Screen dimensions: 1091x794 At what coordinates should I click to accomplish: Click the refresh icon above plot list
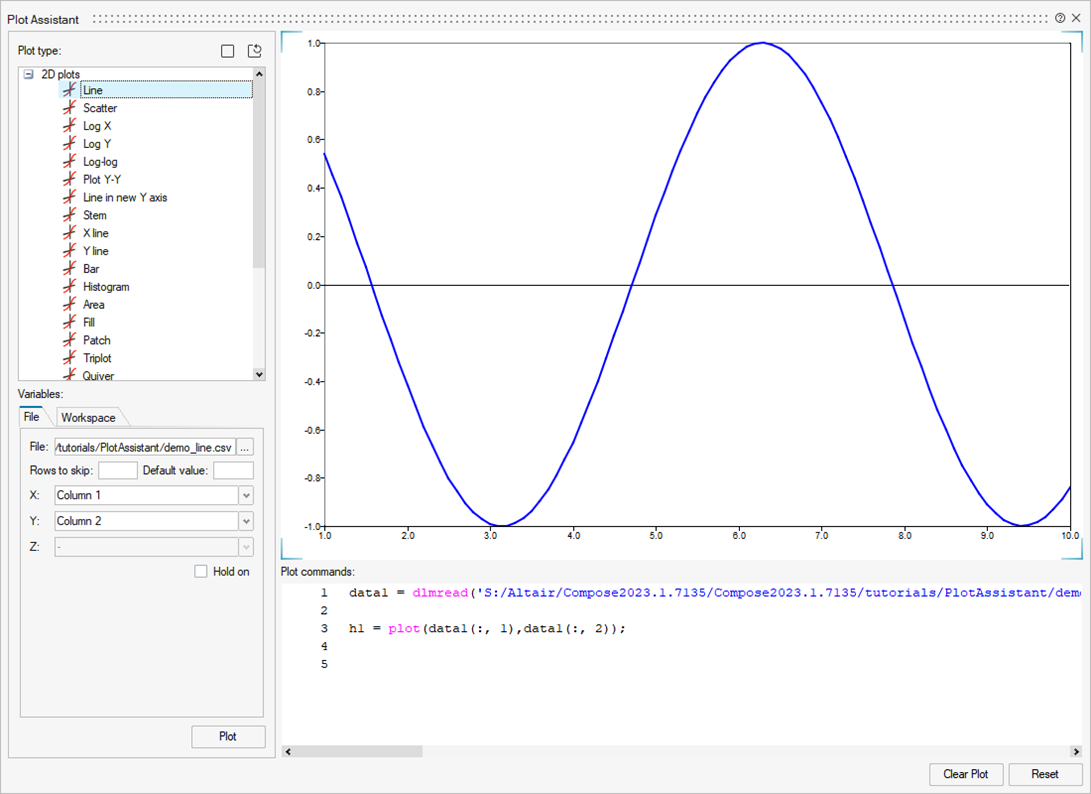(255, 51)
